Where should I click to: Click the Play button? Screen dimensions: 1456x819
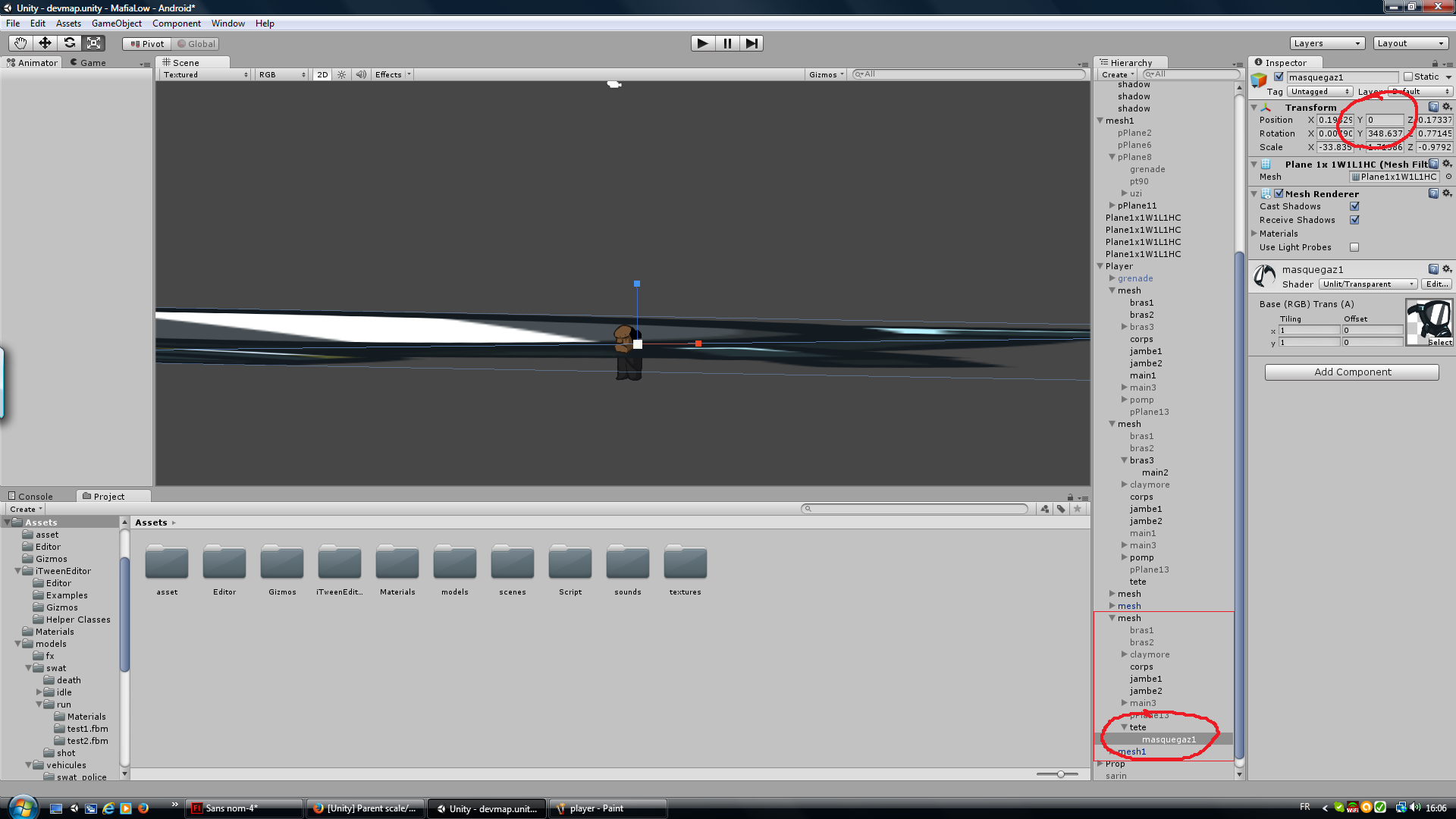point(703,43)
